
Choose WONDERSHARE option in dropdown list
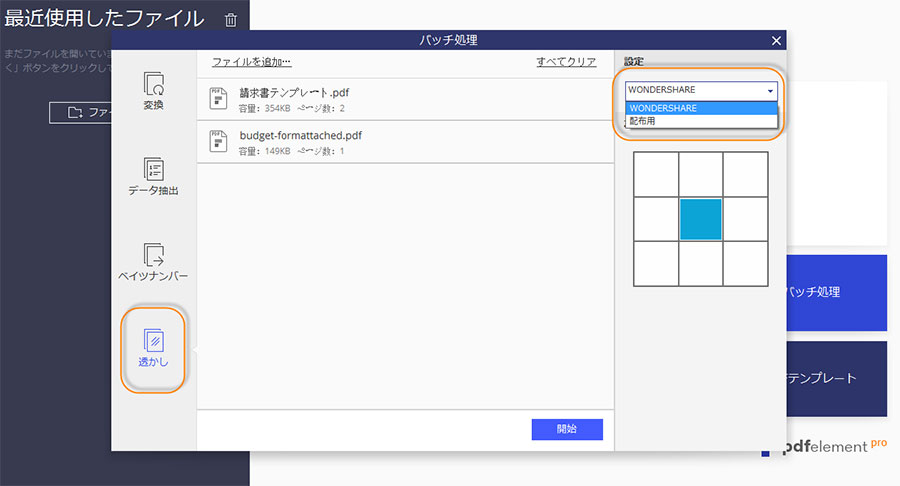(x=701, y=108)
